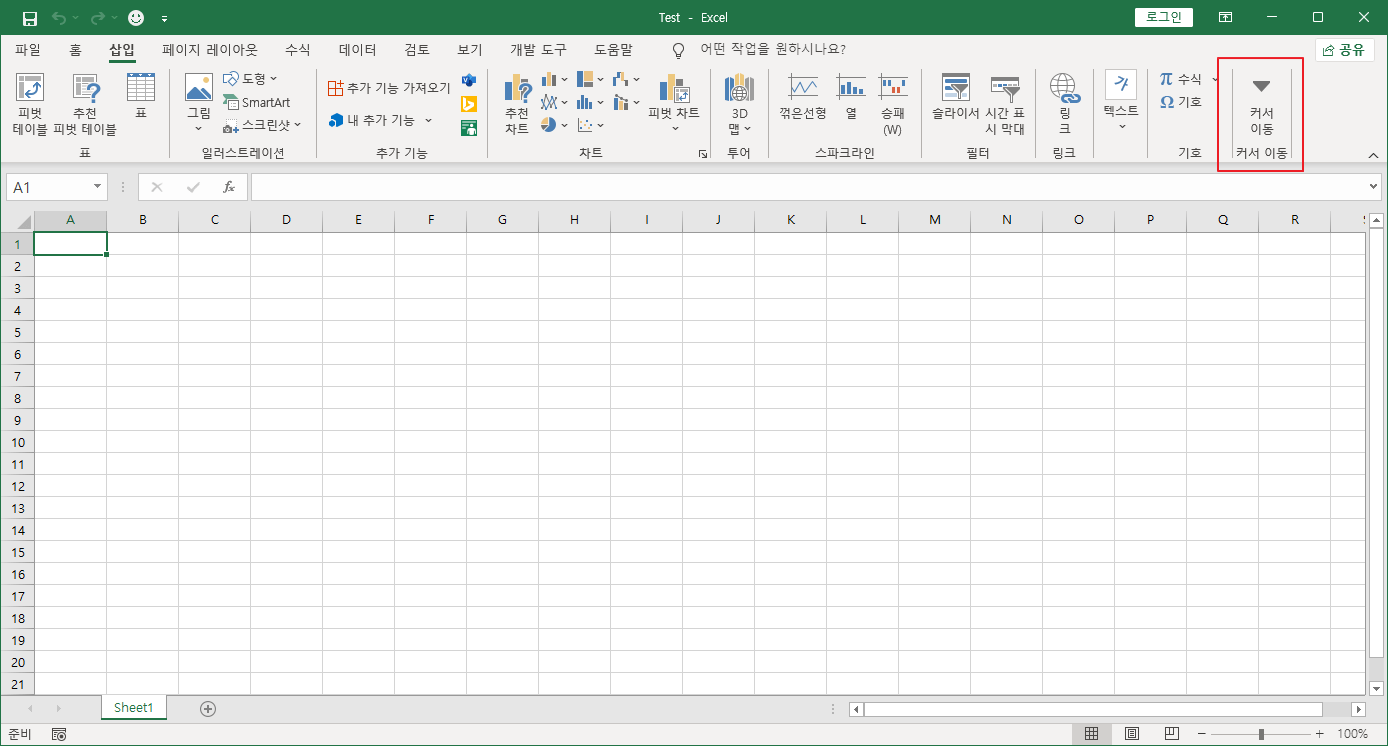Click the Save icon in quick access
Screen dimensions: 1388x746
pos(30,18)
